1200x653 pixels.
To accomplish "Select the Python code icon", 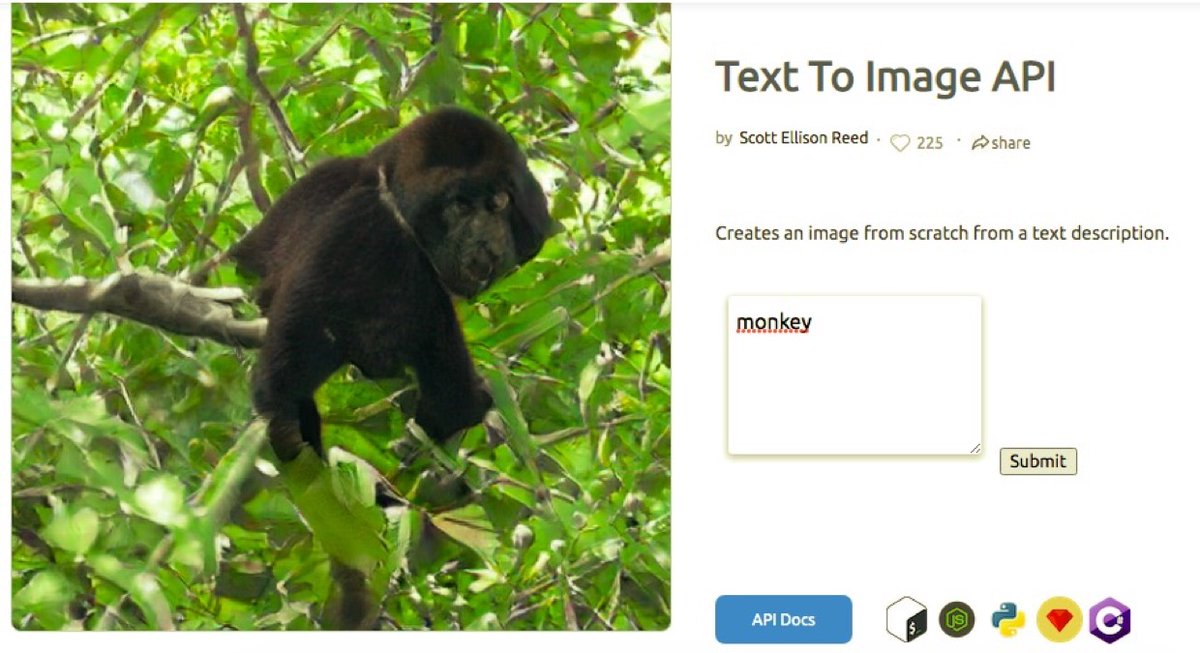I will pyautogui.click(x=1008, y=620).
